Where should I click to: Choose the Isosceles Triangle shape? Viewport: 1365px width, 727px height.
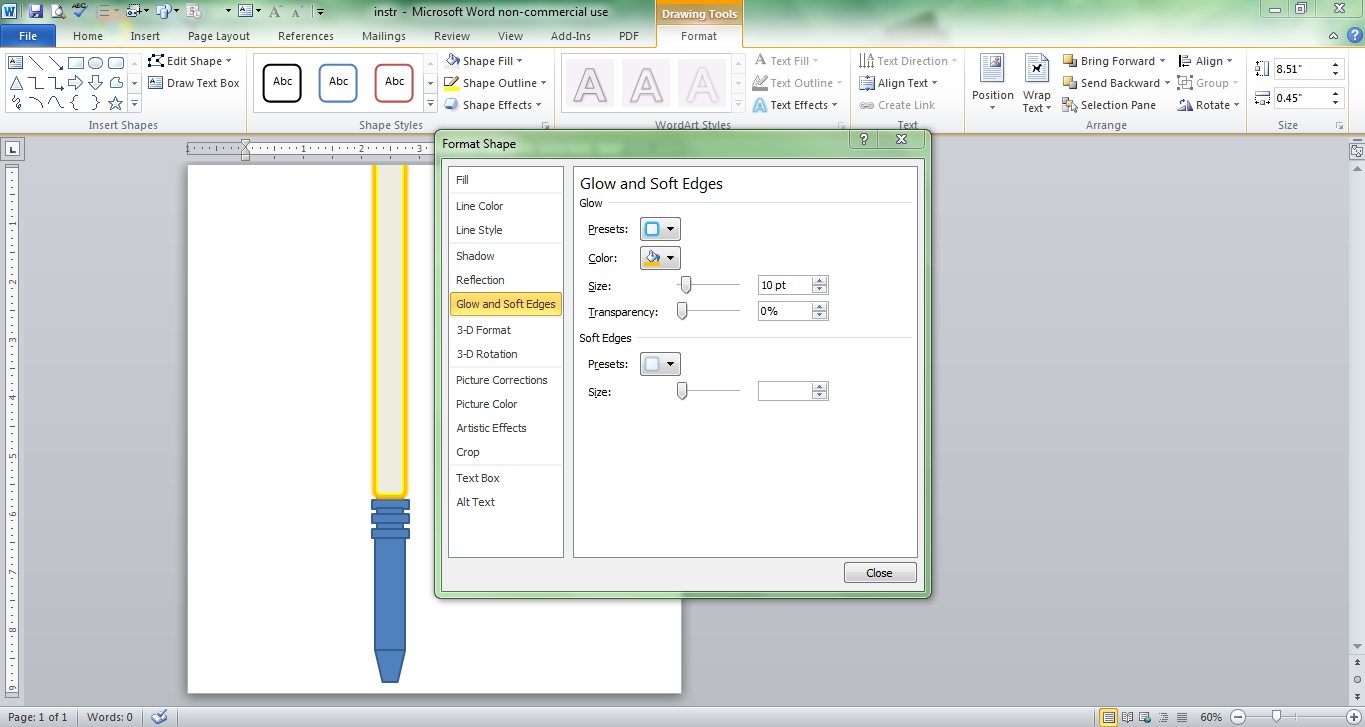(x=16, y=82)
